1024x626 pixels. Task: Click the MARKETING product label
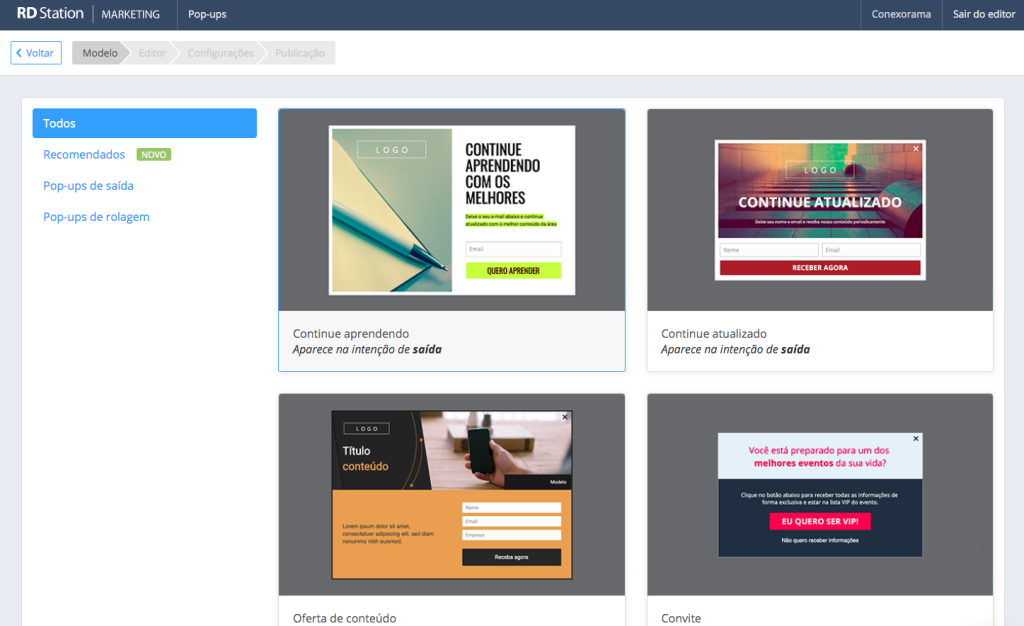click(130, 15)
